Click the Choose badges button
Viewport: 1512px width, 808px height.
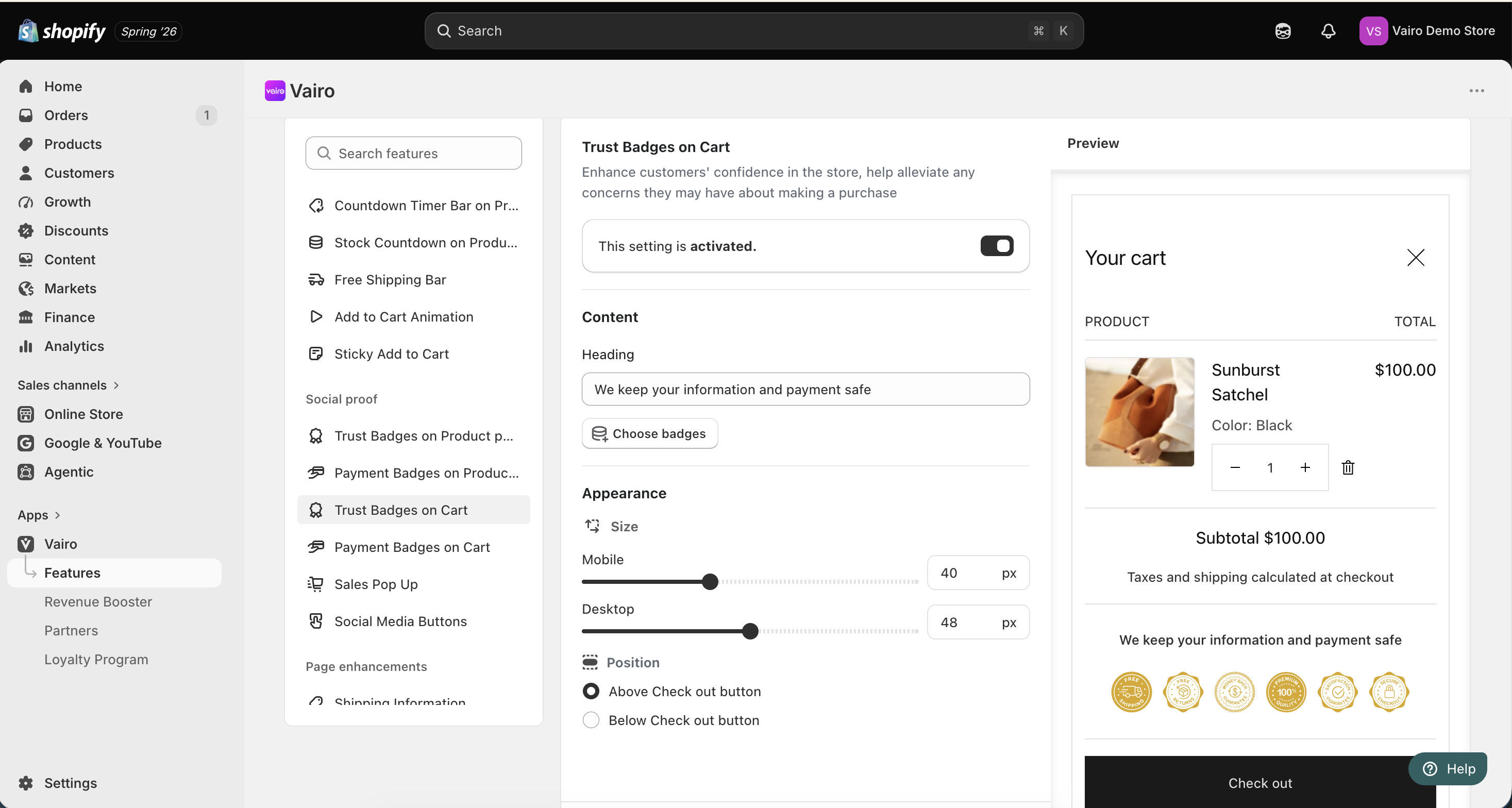pos(649,434)
